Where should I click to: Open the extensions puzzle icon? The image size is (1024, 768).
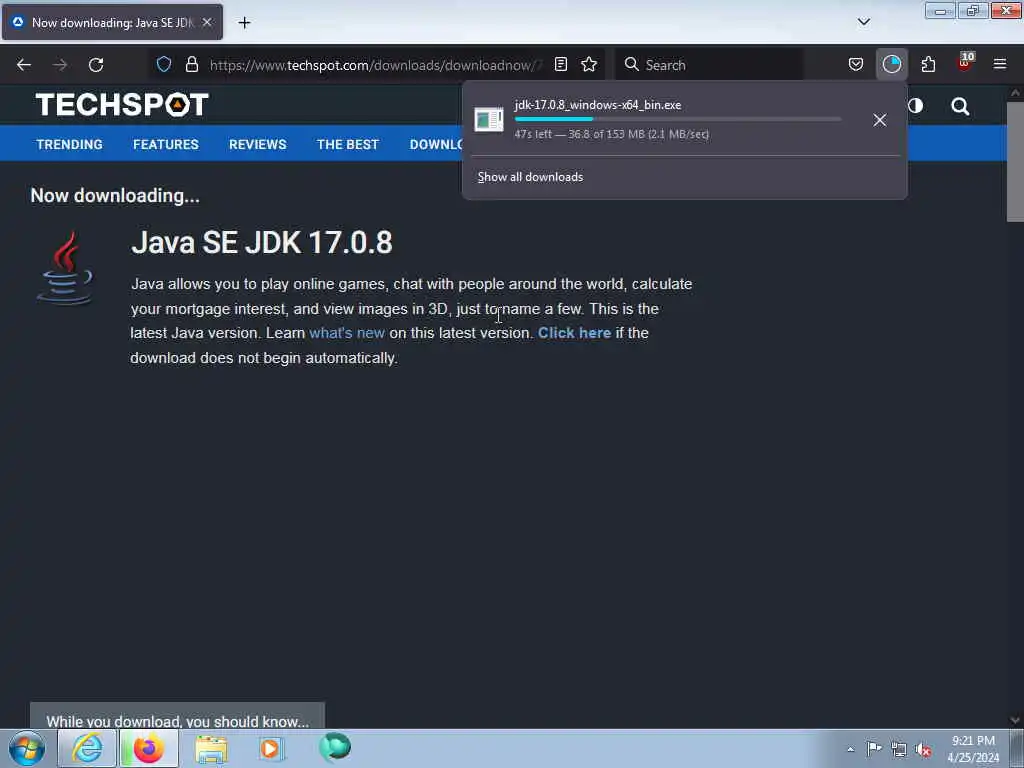[x=928, y=64]
